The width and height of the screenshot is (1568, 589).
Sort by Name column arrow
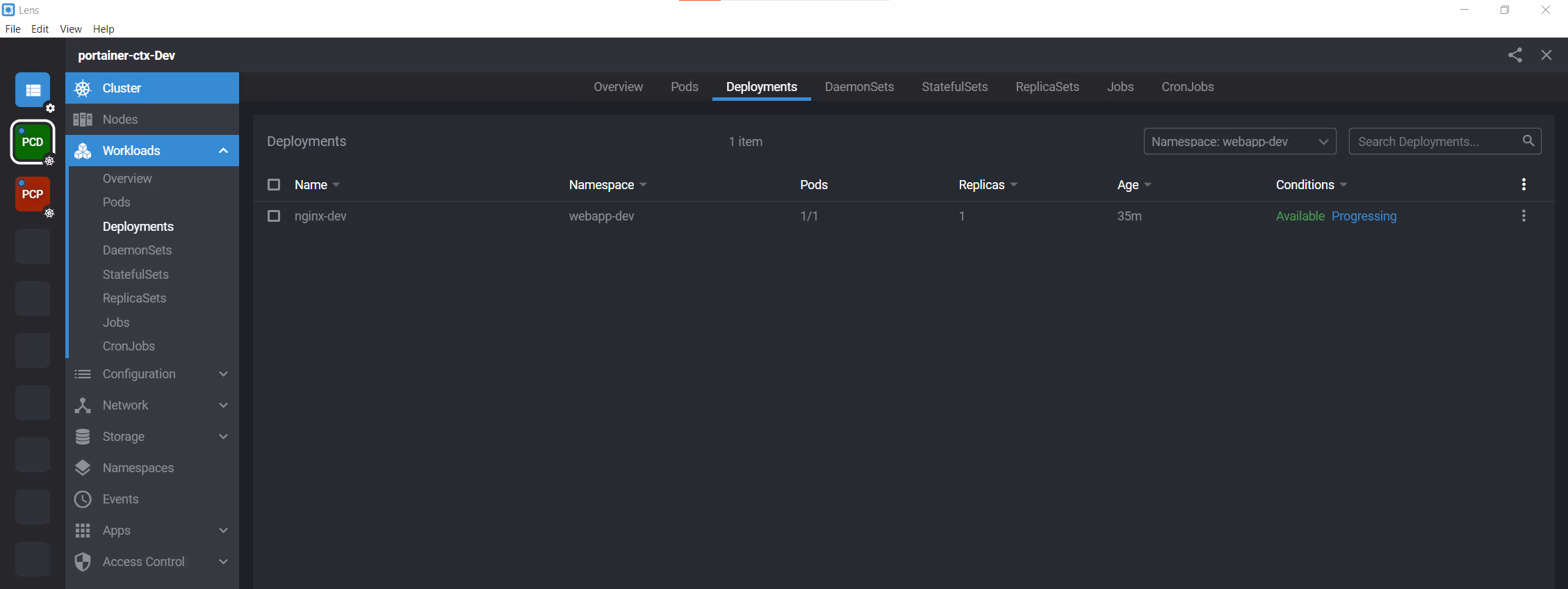click(x=336, y=185)
